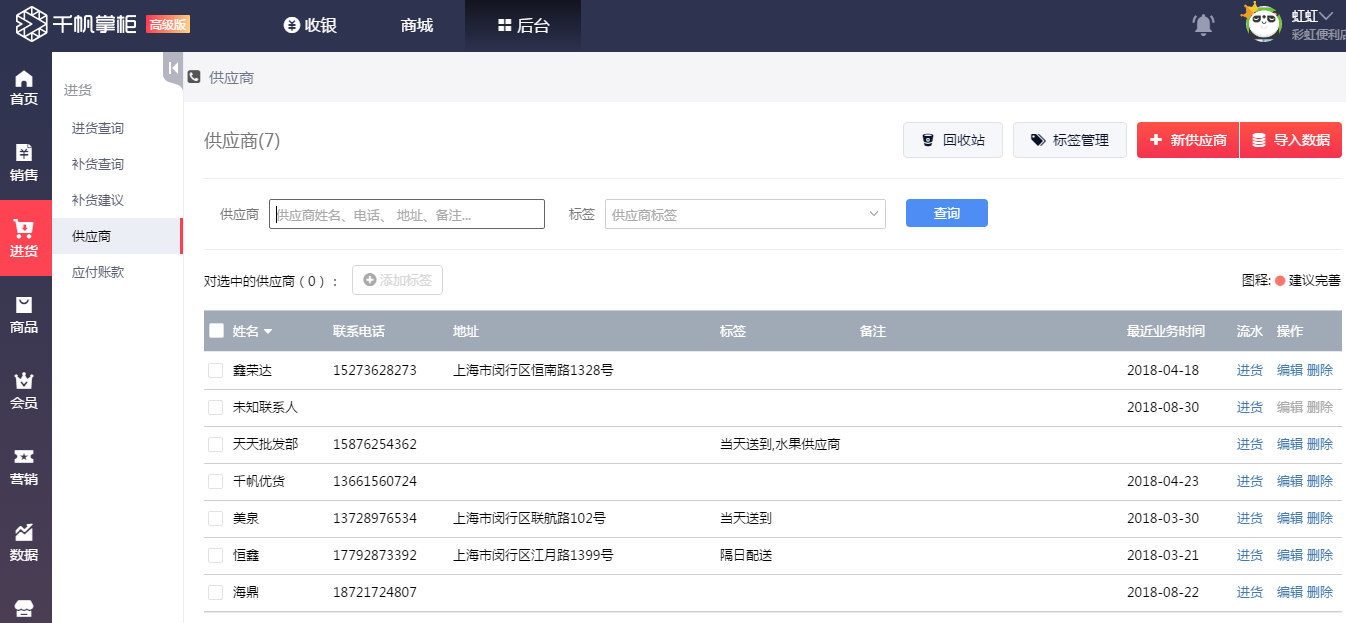Check the checkbox for supplier 鑫荣达
1346x623 pixels.
(217, 369)
